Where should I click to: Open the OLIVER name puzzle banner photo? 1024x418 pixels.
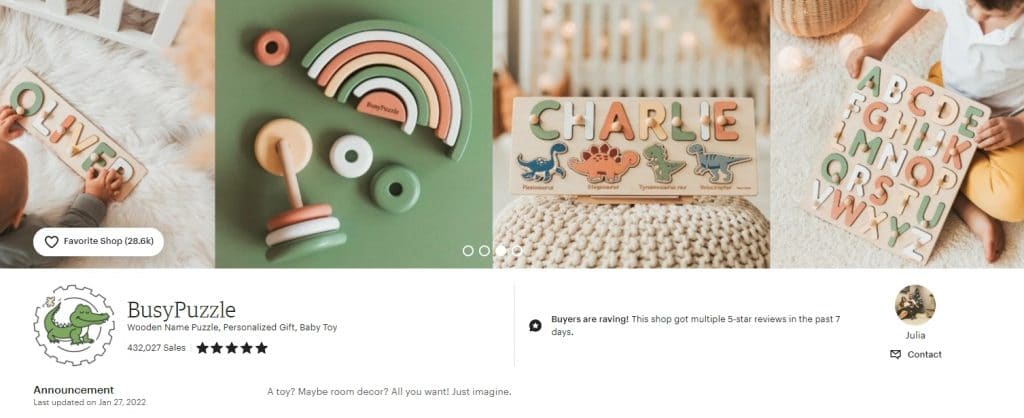[x=107, y=134]
